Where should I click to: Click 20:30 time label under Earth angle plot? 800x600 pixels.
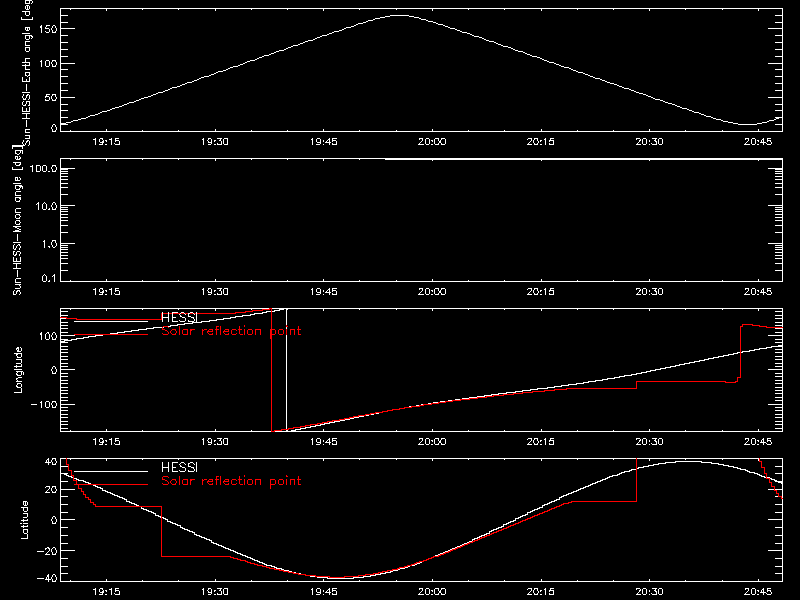[649, 141]
